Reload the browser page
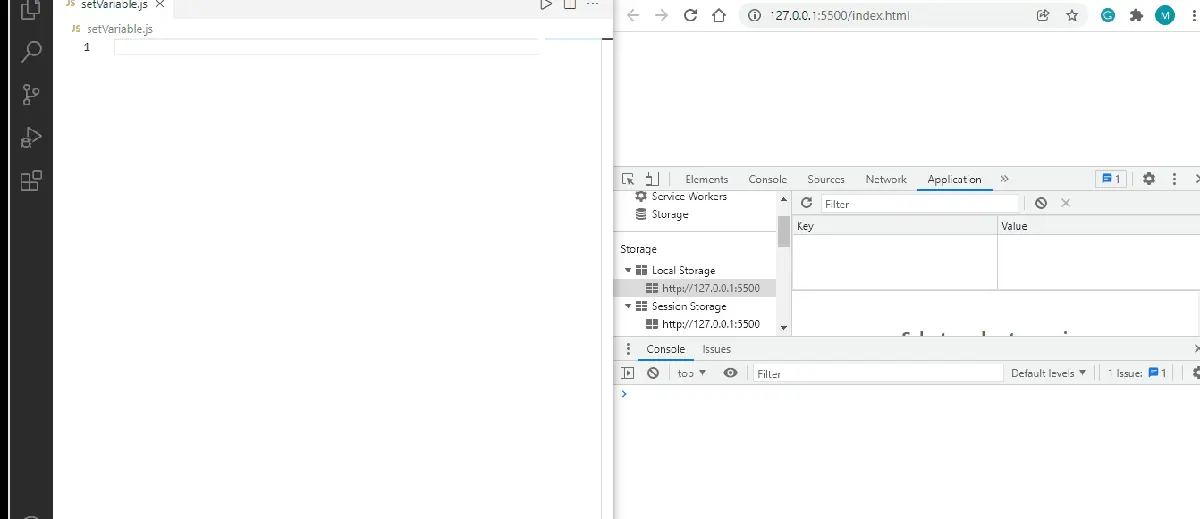The height and width of the screenshot is (519, 1200). click(690, 15)
